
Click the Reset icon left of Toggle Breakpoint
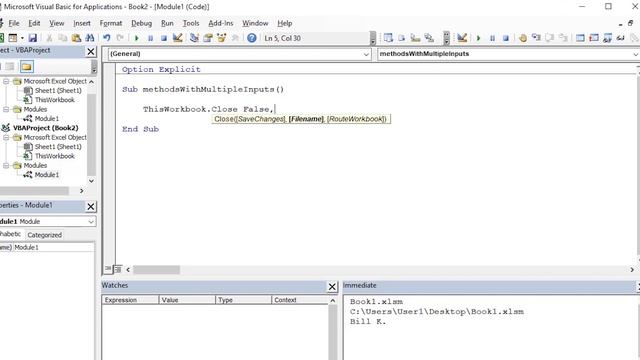pyautogui.click(x=506, y=38)
